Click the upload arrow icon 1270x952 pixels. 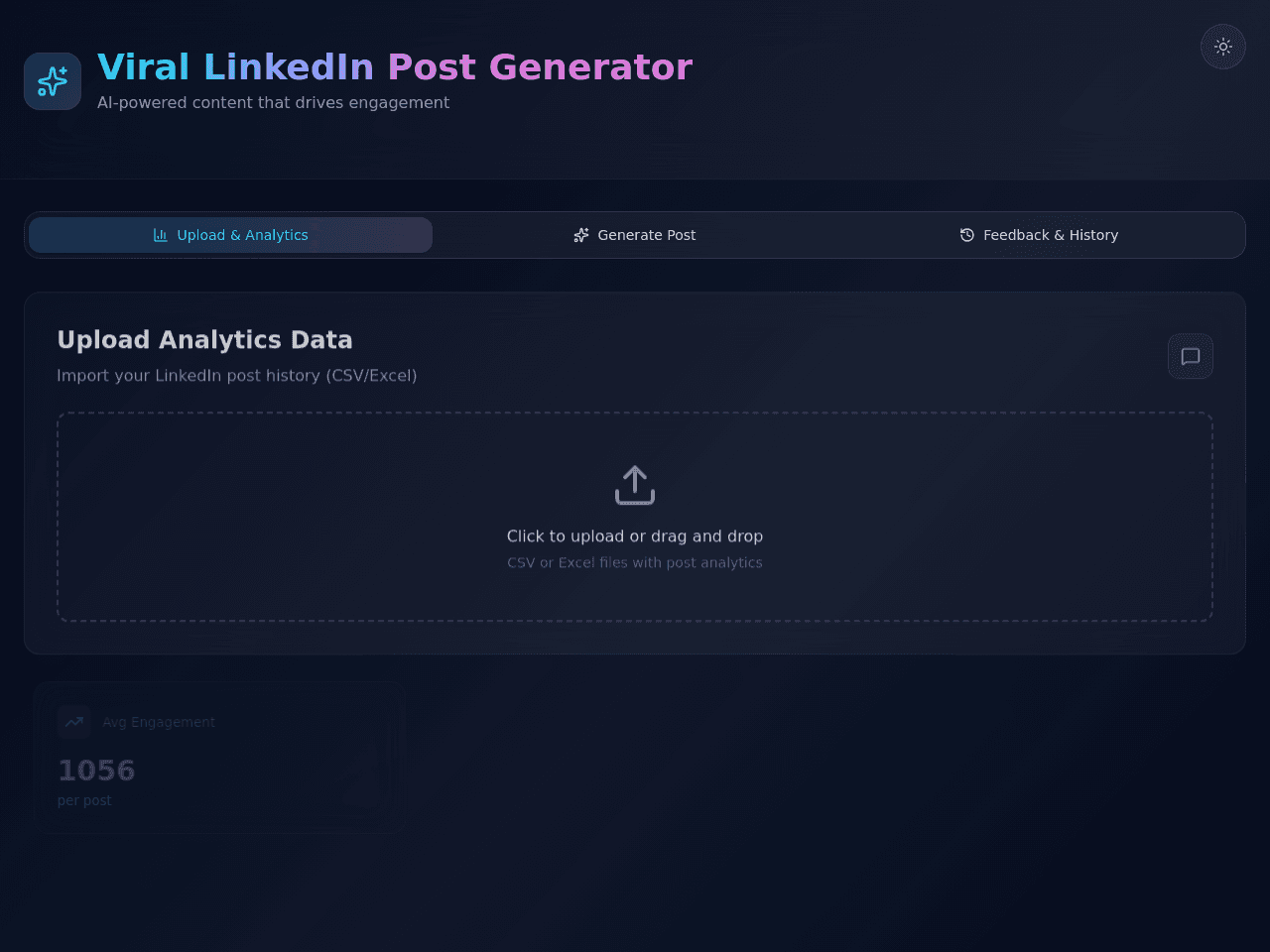coord(635,485)
